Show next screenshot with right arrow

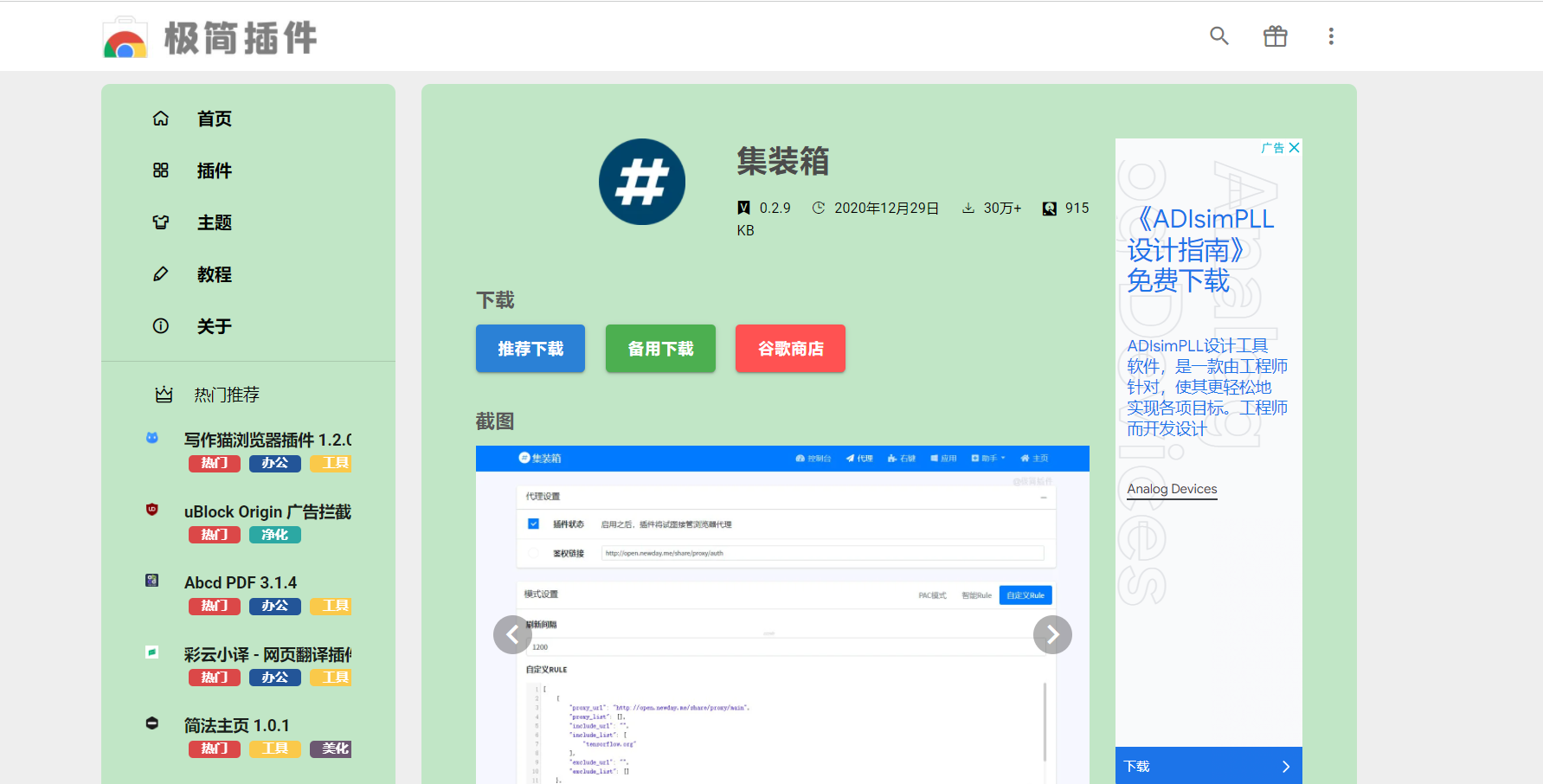[x=1052, y=635]
